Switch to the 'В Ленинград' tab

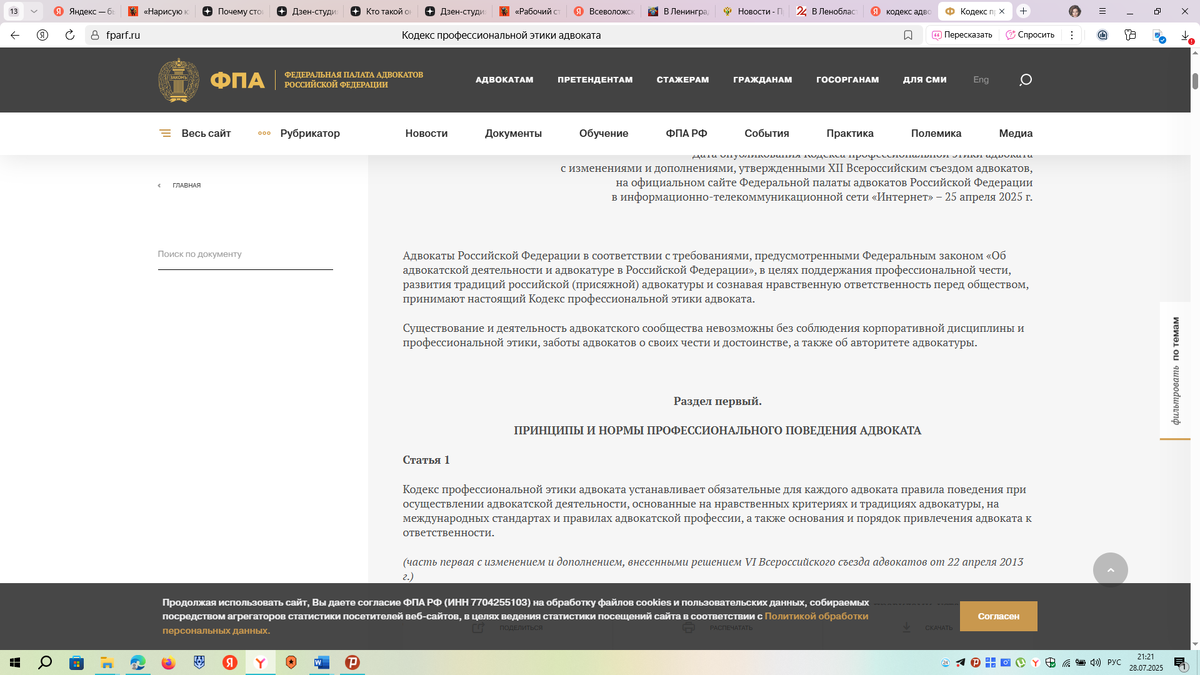click(x=678, y=10)
